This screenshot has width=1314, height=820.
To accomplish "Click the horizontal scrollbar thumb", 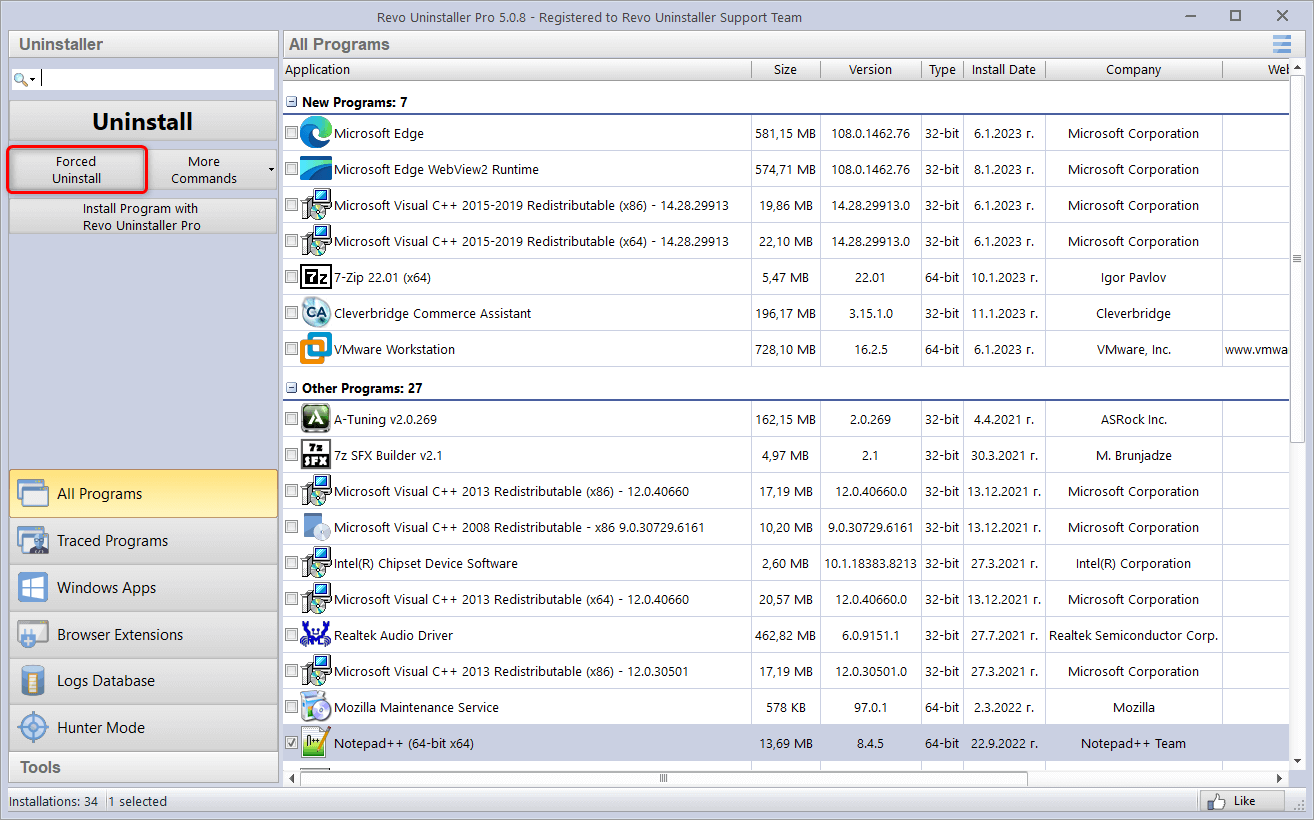I will coord(663,778).
